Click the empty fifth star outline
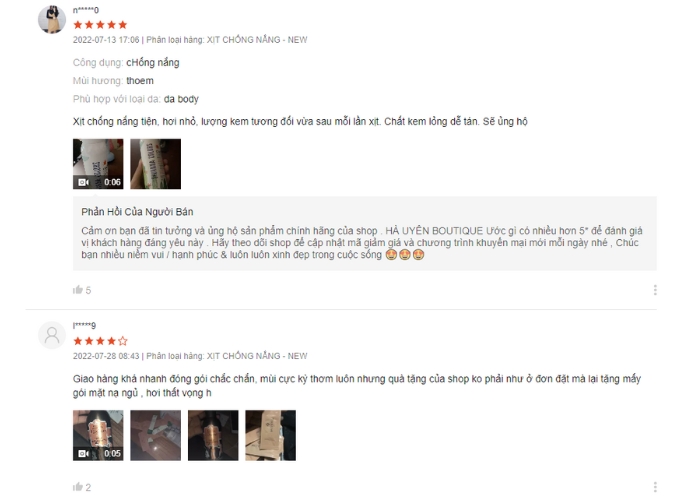 (123, 341)
